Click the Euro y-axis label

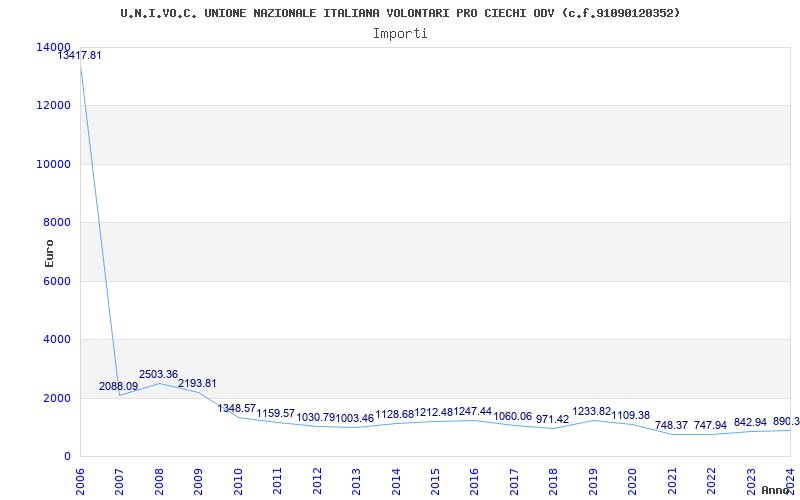pyautogui.click(x=49, y=254)
